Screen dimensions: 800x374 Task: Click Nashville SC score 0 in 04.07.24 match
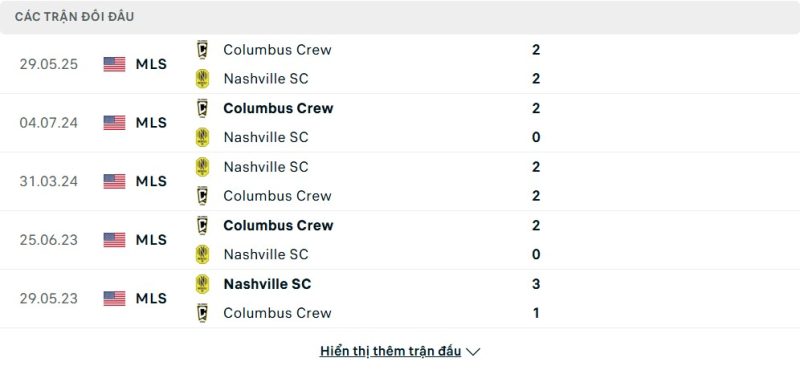click(536, 137)
